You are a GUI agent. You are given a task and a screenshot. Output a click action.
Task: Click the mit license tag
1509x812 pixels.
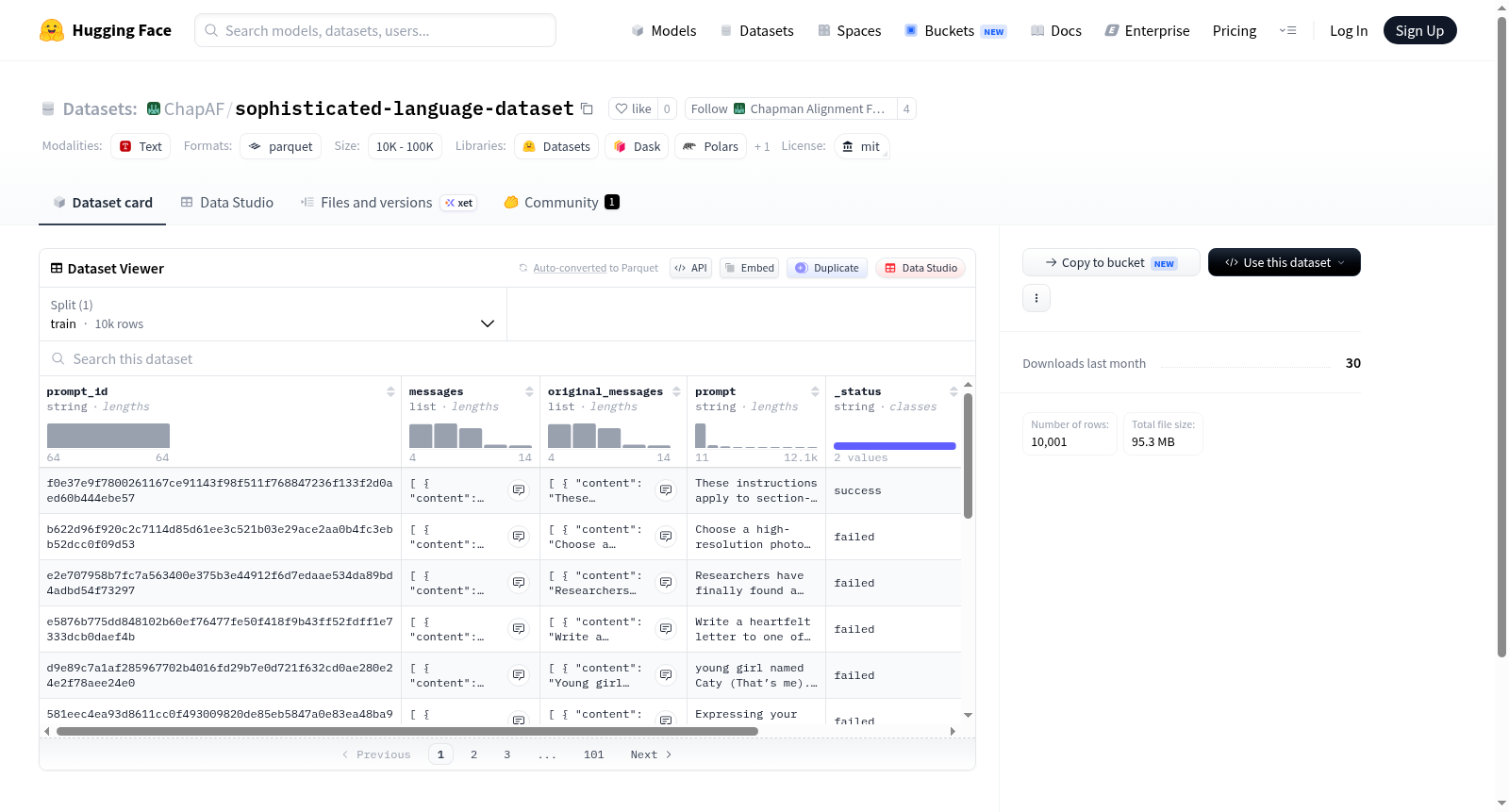coord(861,146)
